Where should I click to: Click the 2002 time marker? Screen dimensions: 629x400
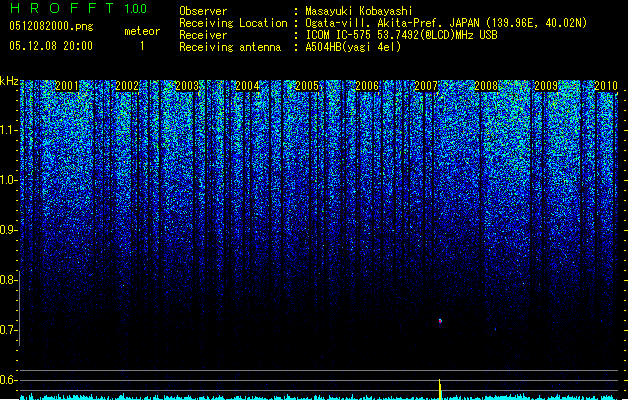click(127, 86)
